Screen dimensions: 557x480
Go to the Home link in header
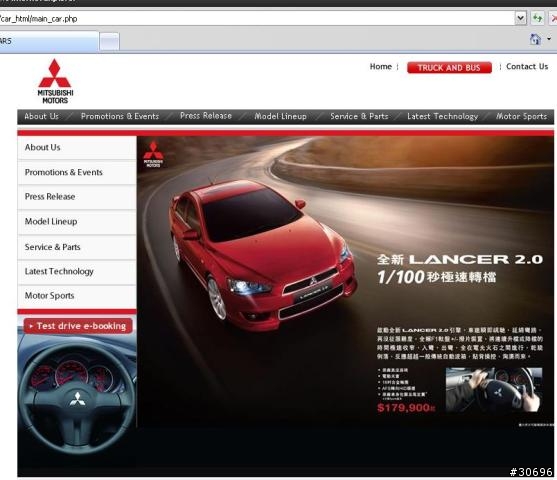pos(381,66)
